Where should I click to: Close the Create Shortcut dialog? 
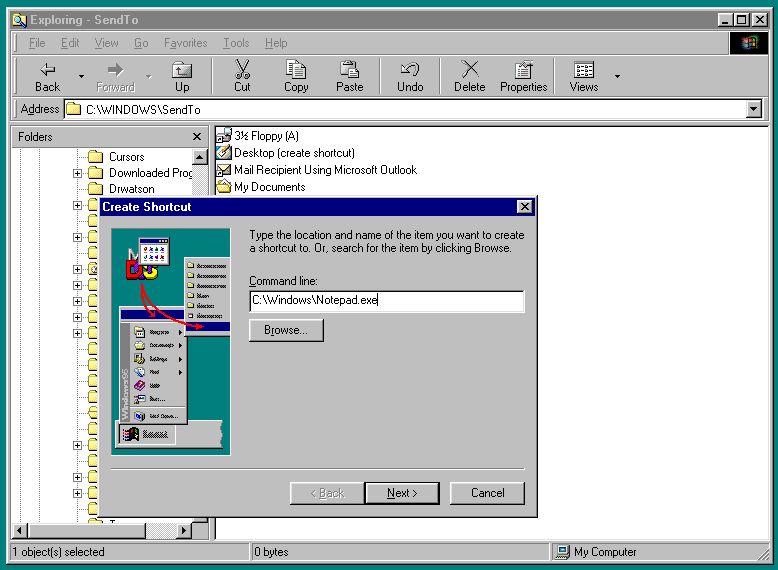pyautogui.click(x=524, y=206)
